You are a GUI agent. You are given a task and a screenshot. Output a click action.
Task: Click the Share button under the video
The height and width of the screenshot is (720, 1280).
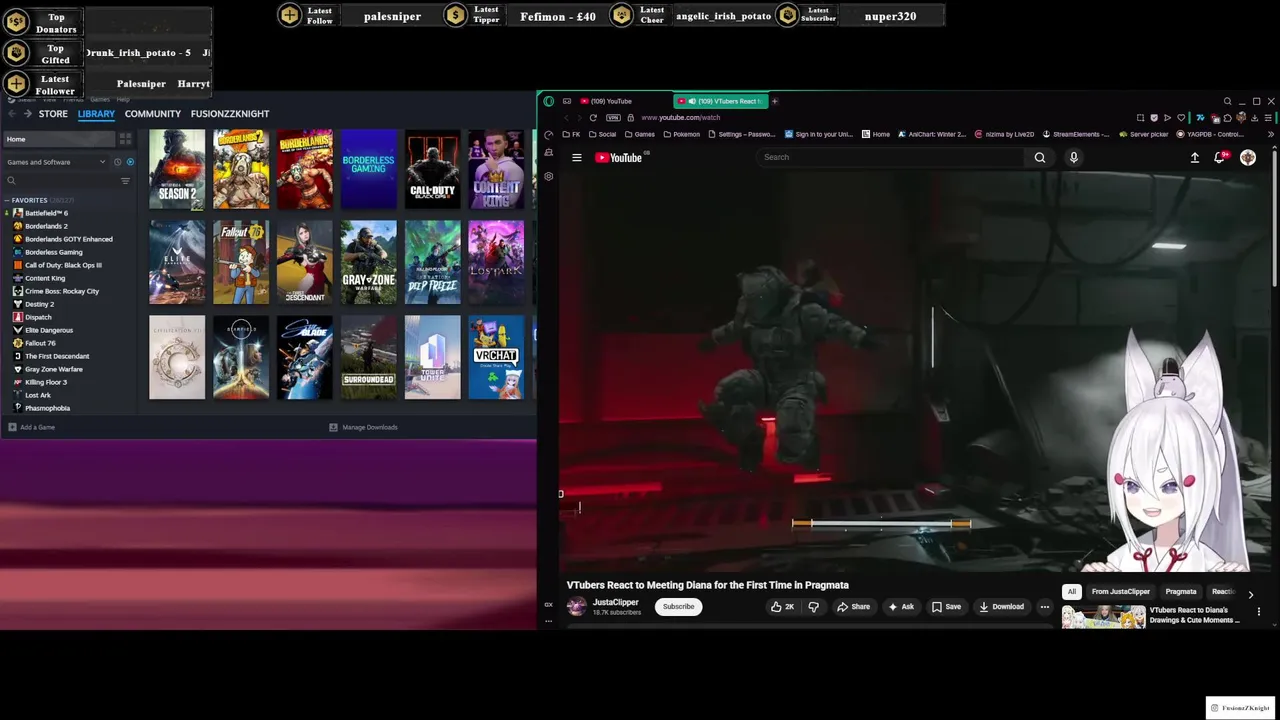click(853, 607)
